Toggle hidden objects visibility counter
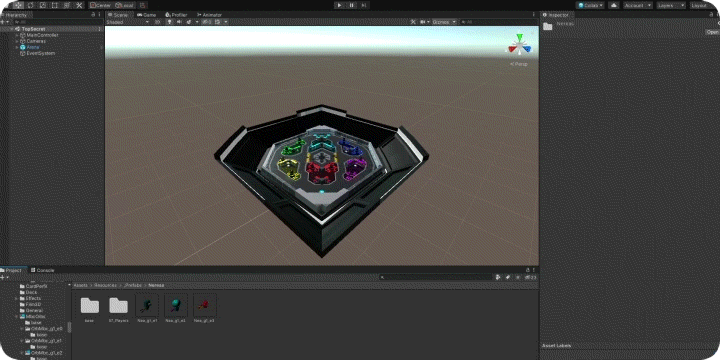This screenshot has height=360, width=720. pyautogui.click(x=207, y=22)
